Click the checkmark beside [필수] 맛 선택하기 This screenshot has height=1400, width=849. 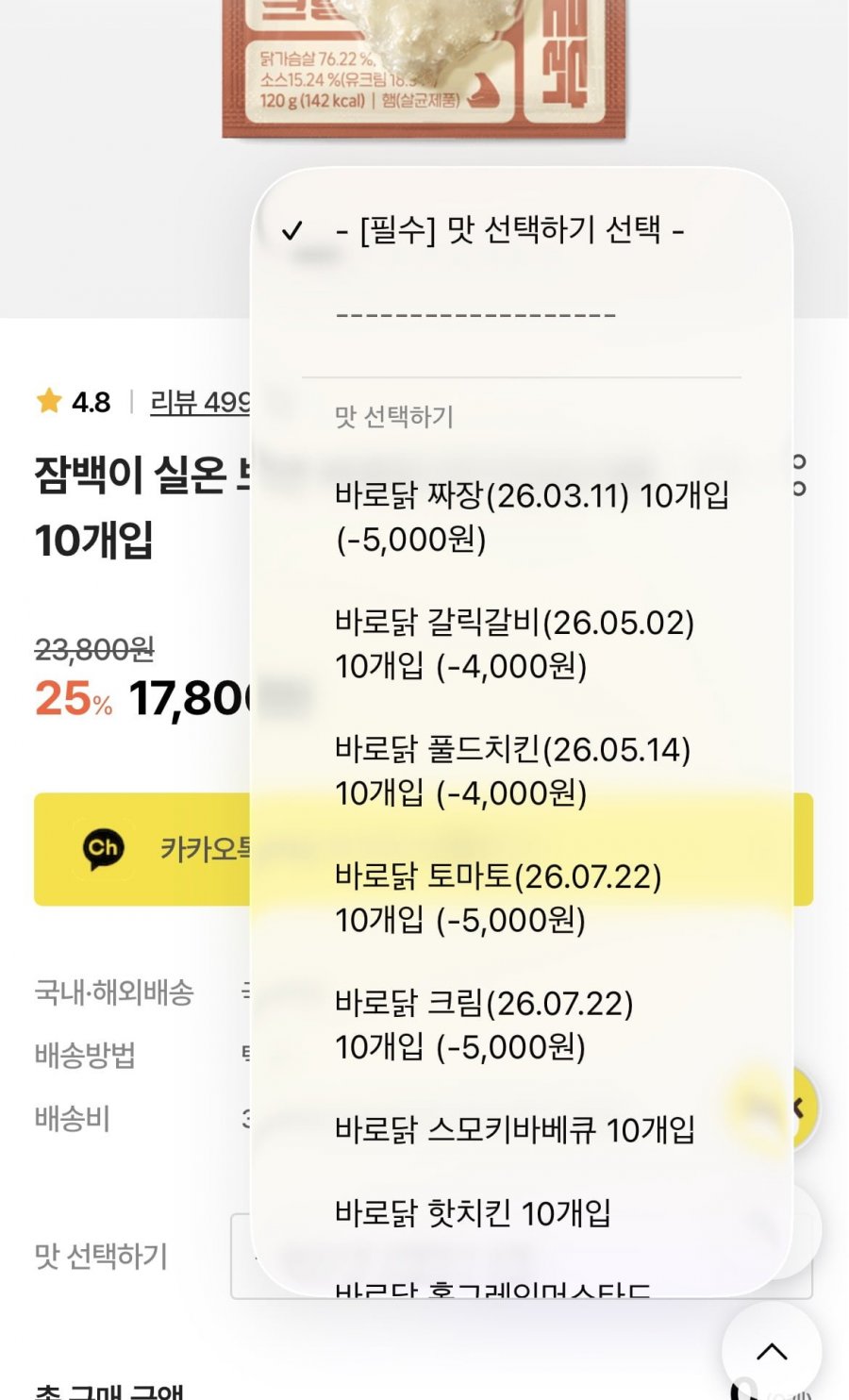click(292, 230)
